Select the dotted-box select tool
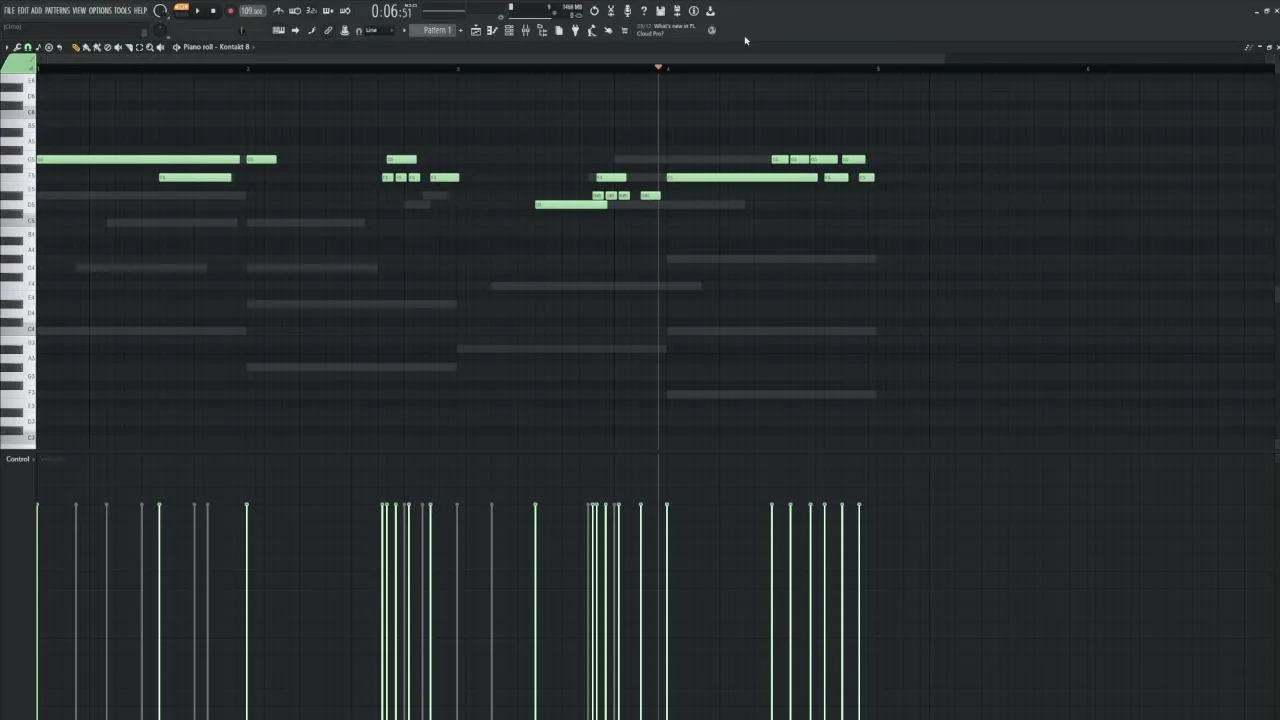This screenshot has height=720, width=1280. coord(139,47)
